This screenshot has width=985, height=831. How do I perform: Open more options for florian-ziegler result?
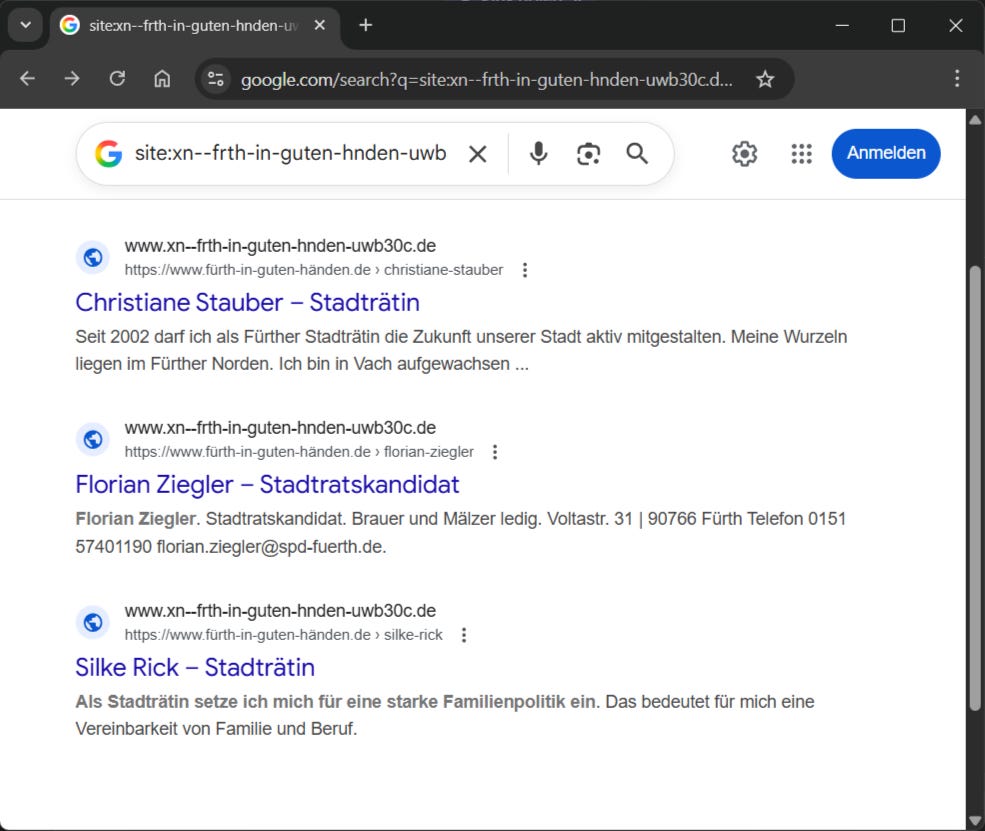(x=495, y=452)
